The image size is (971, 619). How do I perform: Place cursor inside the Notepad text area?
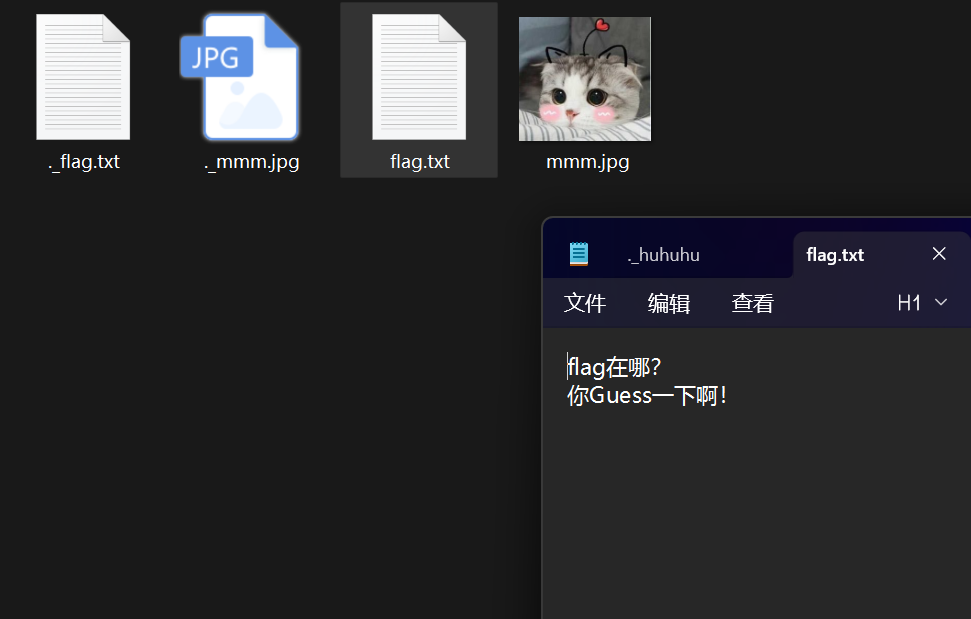(750, 480)
